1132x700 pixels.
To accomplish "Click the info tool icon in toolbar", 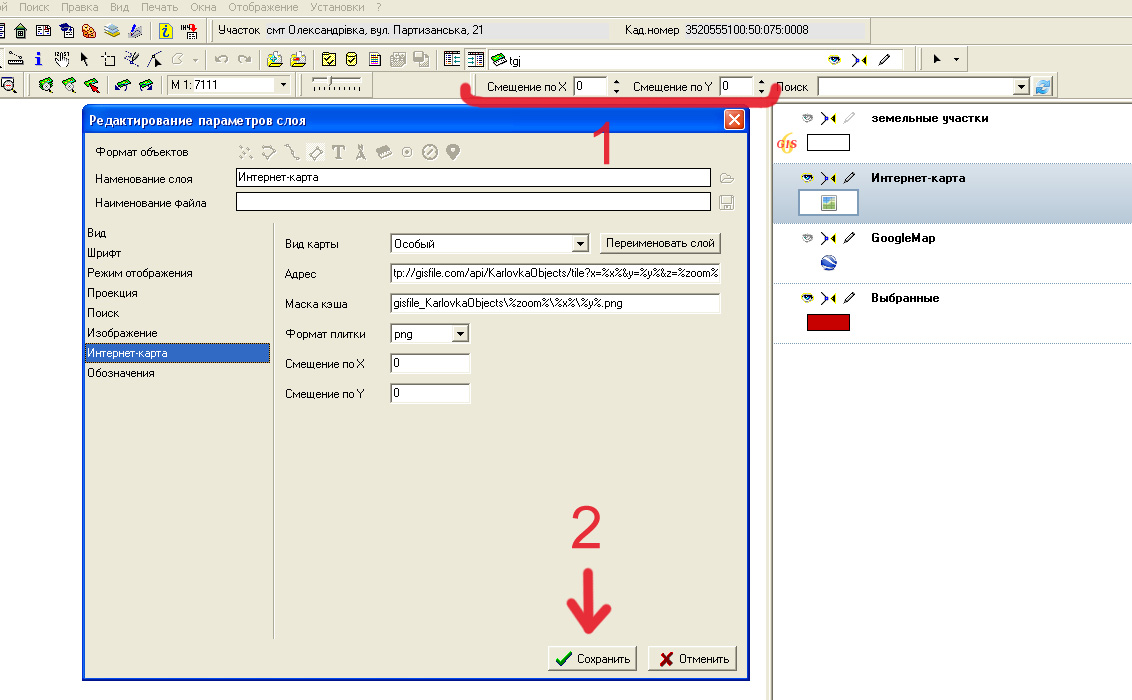I will [x=38, y=59].
